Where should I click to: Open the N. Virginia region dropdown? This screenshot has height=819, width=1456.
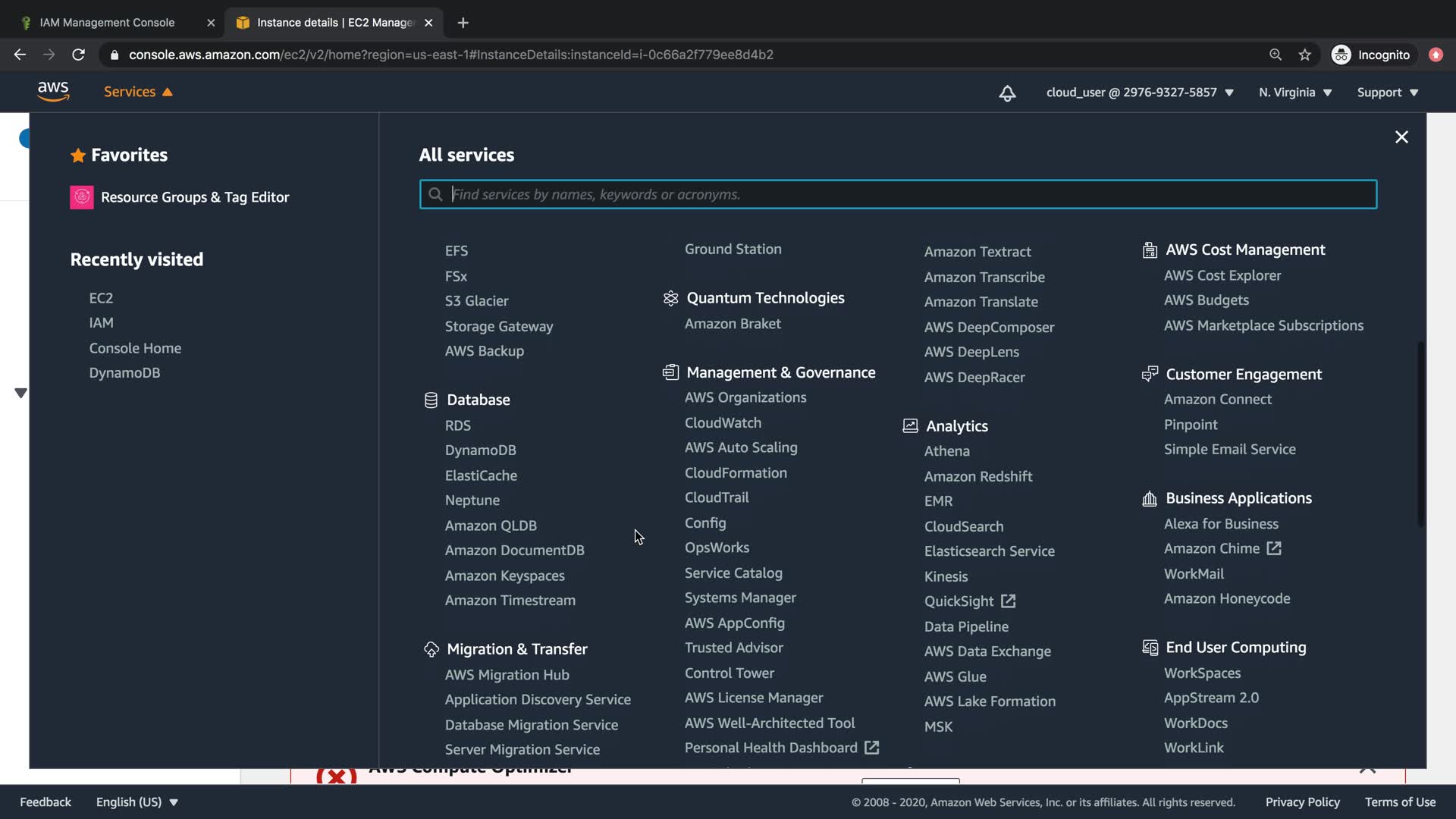tap(1295, 93)
